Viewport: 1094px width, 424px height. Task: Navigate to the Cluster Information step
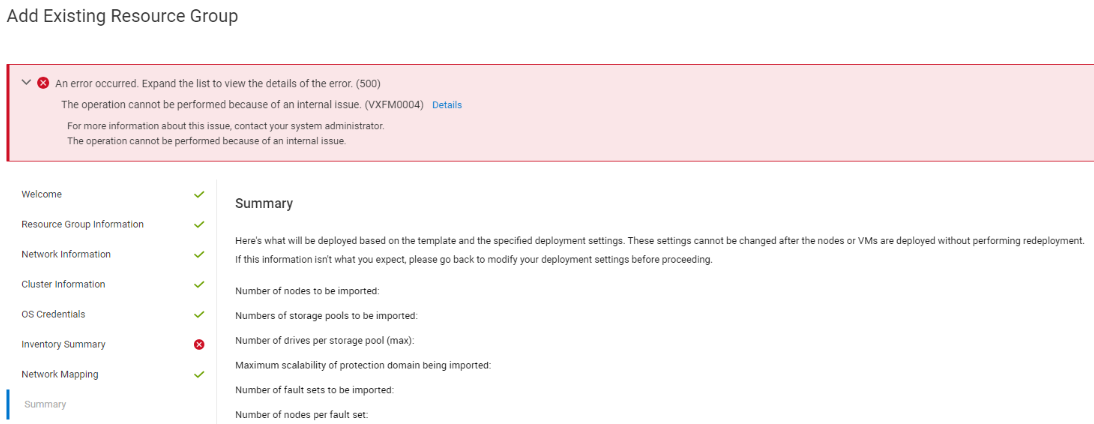tap(63, 284)
